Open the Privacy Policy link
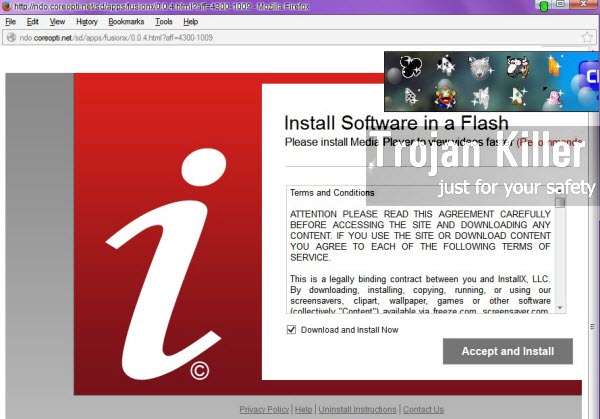 point(264,409)
